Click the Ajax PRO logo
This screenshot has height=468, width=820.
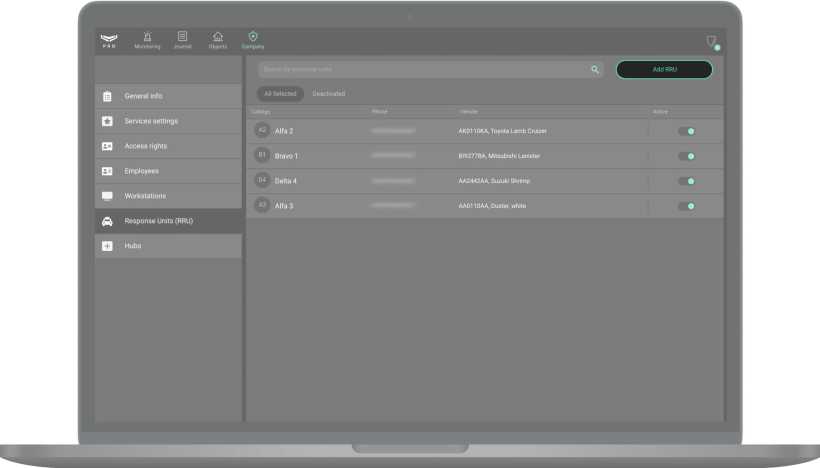(109, 40)
